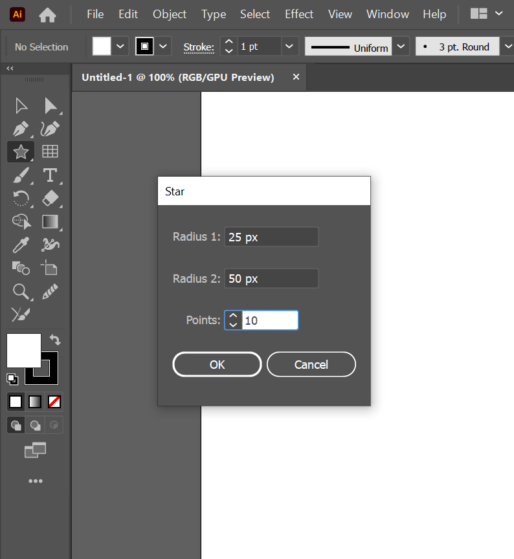The width and height of the screenshot is (514, 559).
Task: Select the Type tool
Action: tap(50, 175)
